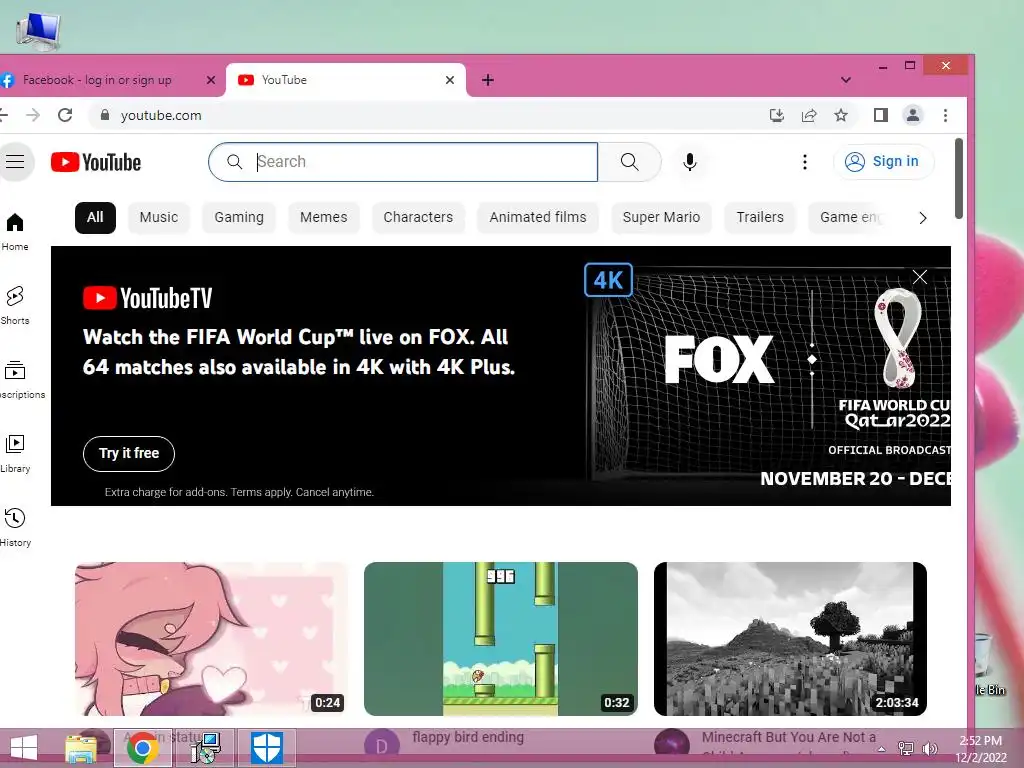Open the pink anime thumbnail video 0:24
The image size is (1024, 768).
tap(212, 639)
